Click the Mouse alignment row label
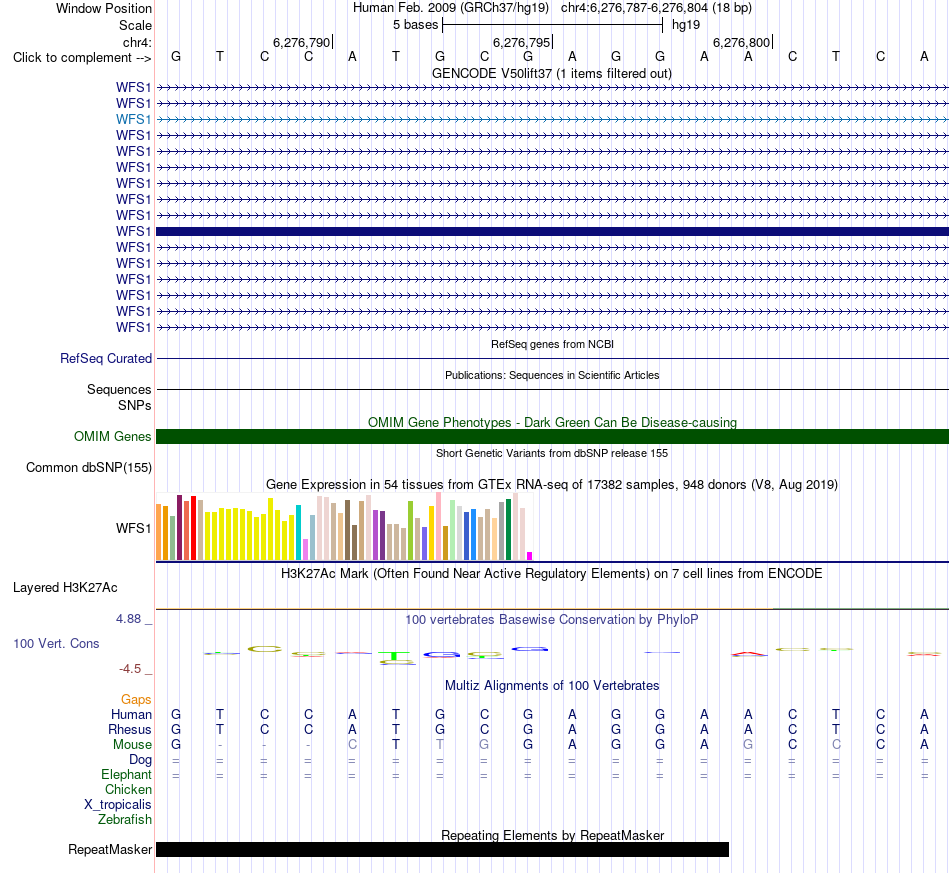This screenshot has height=873, width=950. coord(132,745)
